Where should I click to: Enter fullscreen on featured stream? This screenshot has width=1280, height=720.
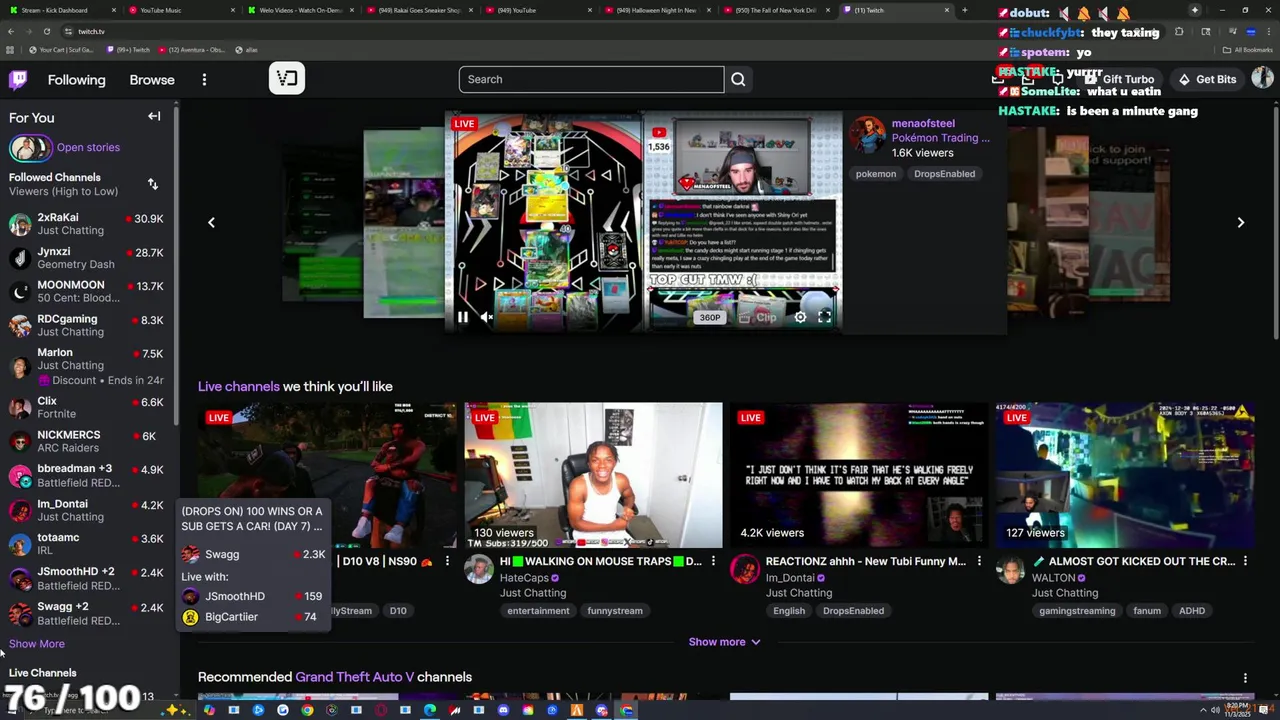point(824,317)
